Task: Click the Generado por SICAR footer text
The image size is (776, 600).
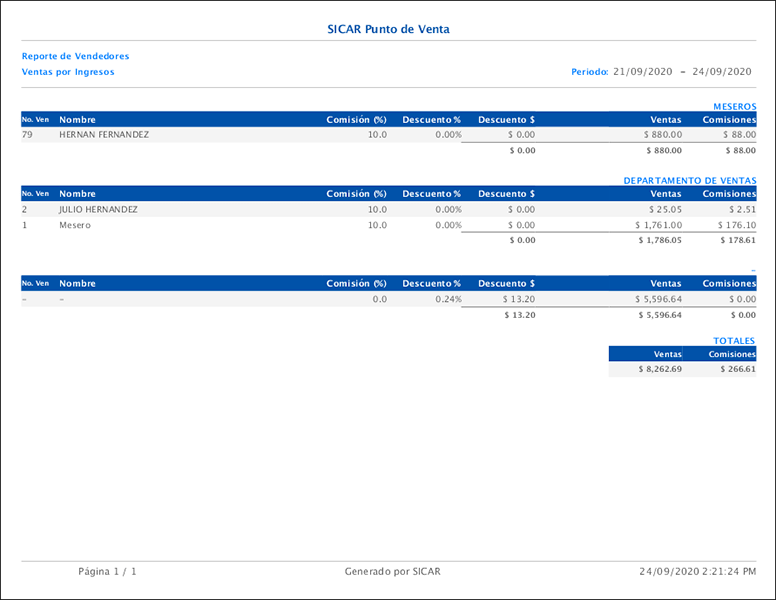Action: click(x=392, y=571)
